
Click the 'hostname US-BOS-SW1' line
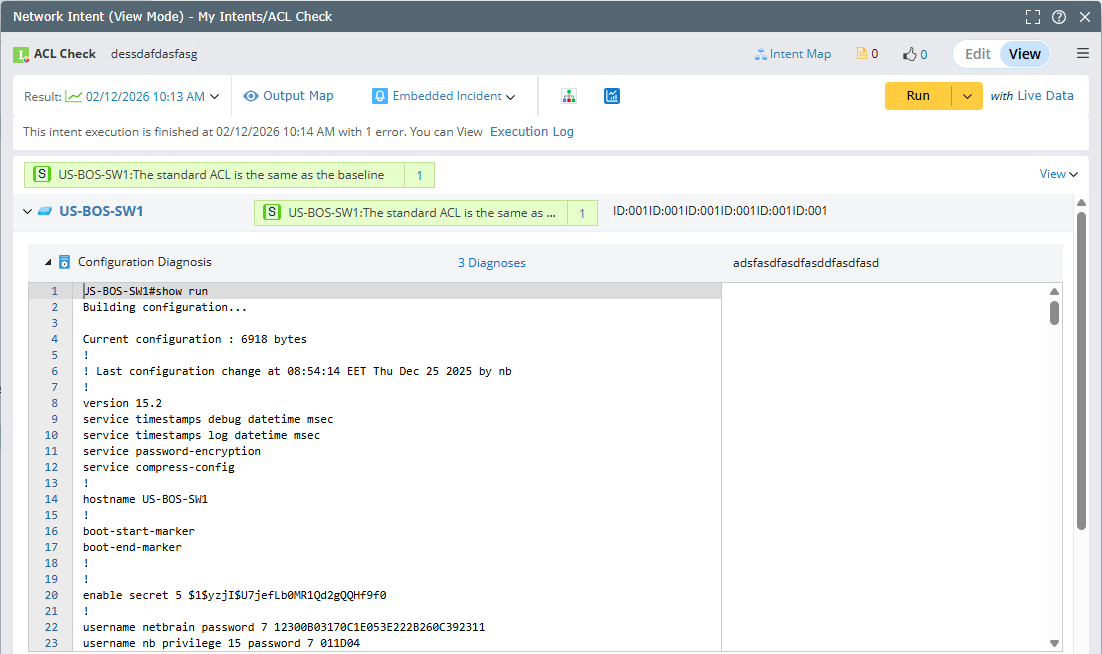click(x=145, y=499)
